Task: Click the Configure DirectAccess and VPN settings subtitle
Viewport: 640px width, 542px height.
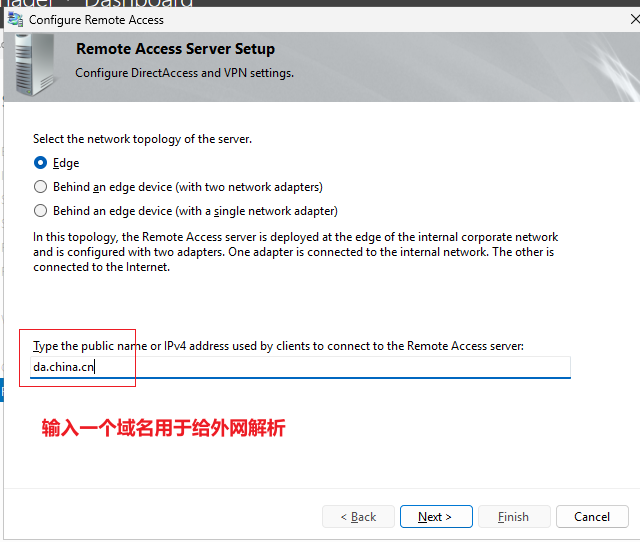Action: point(184,73)
